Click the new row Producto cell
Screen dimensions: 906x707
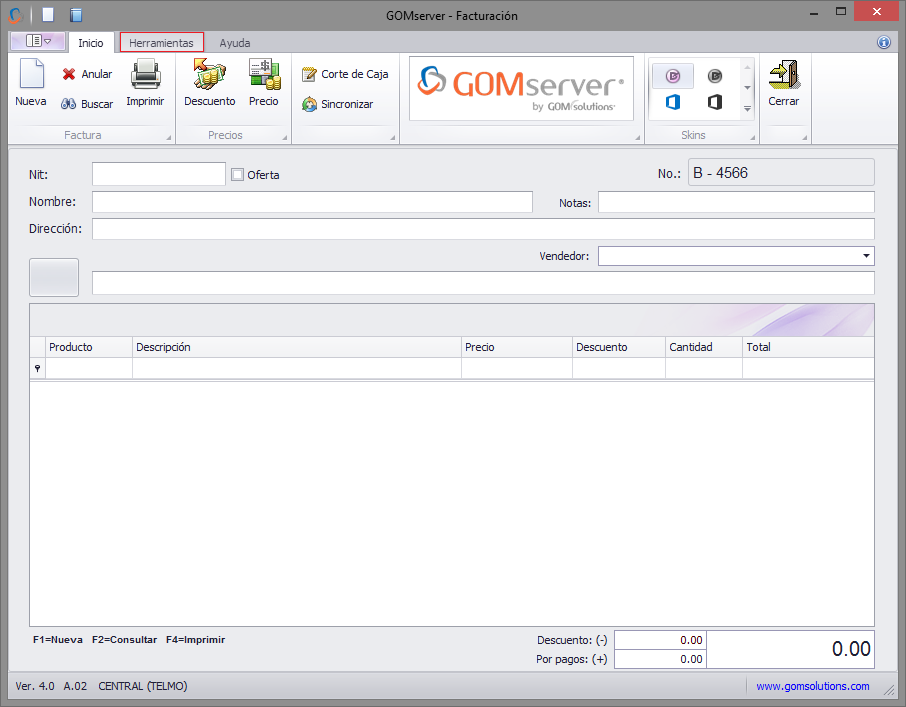(89, 369)
